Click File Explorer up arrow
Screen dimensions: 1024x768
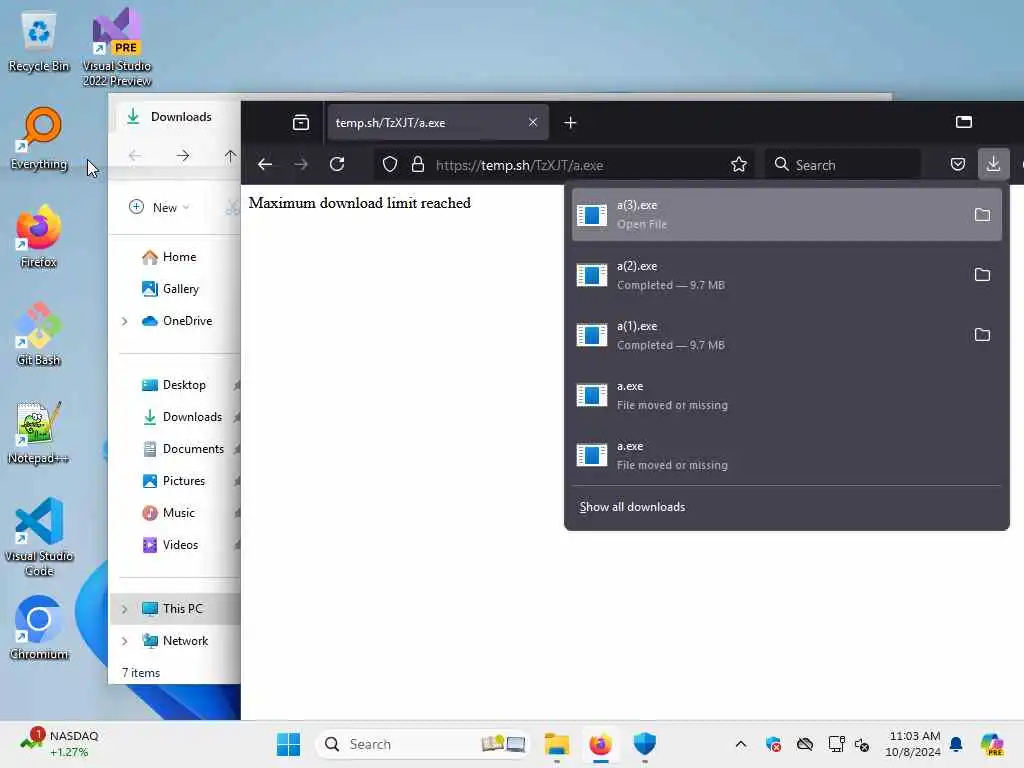pyautogui.click(x=230, y=155)
